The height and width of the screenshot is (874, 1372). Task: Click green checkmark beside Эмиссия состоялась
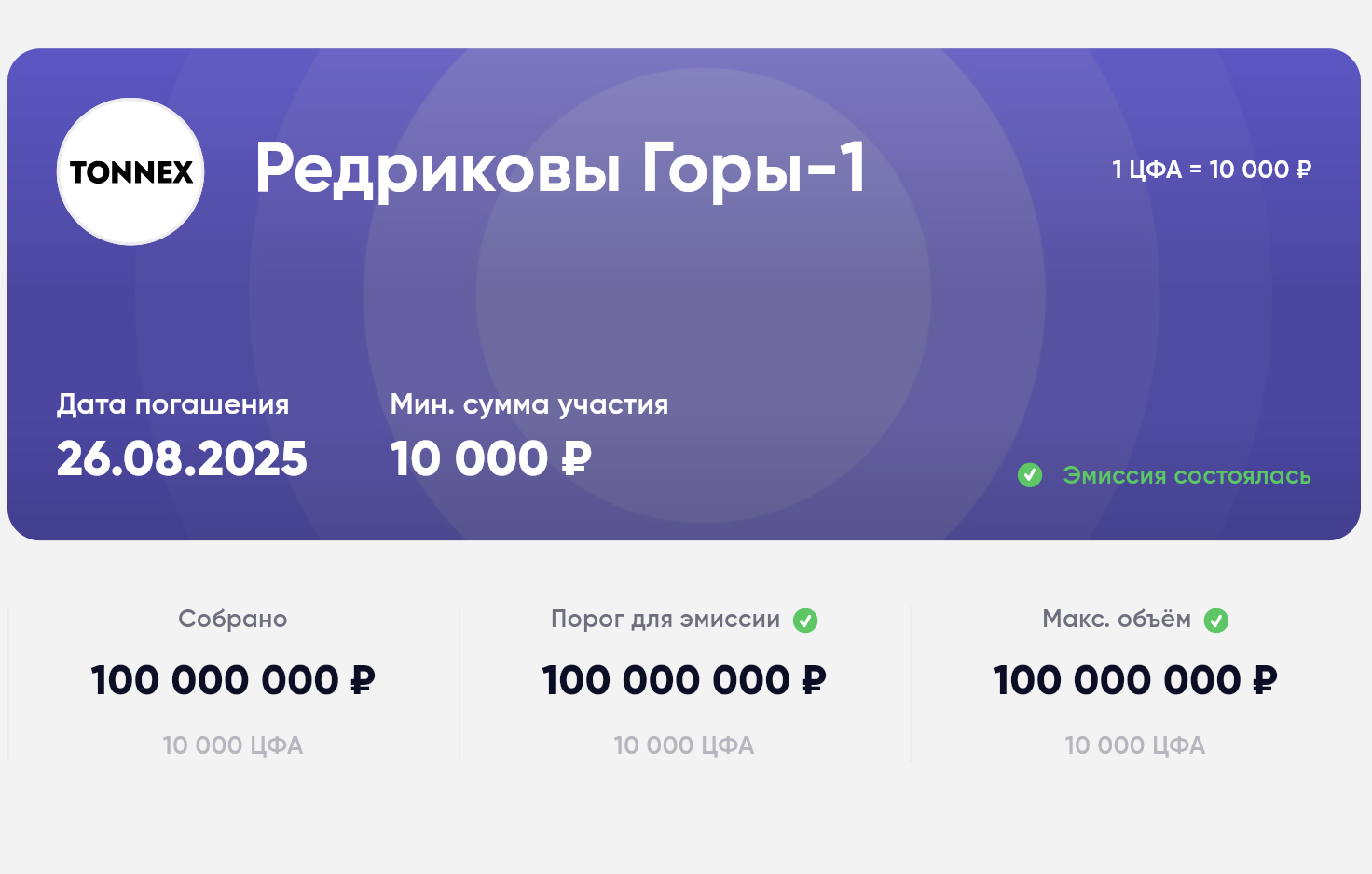coord(1030,475)
